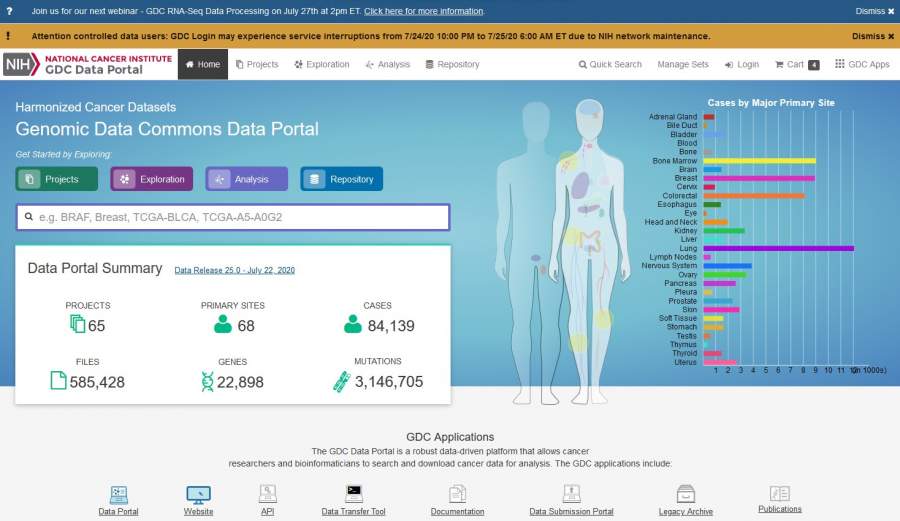Select the Breast magenta bar

(x=759, y=178)
